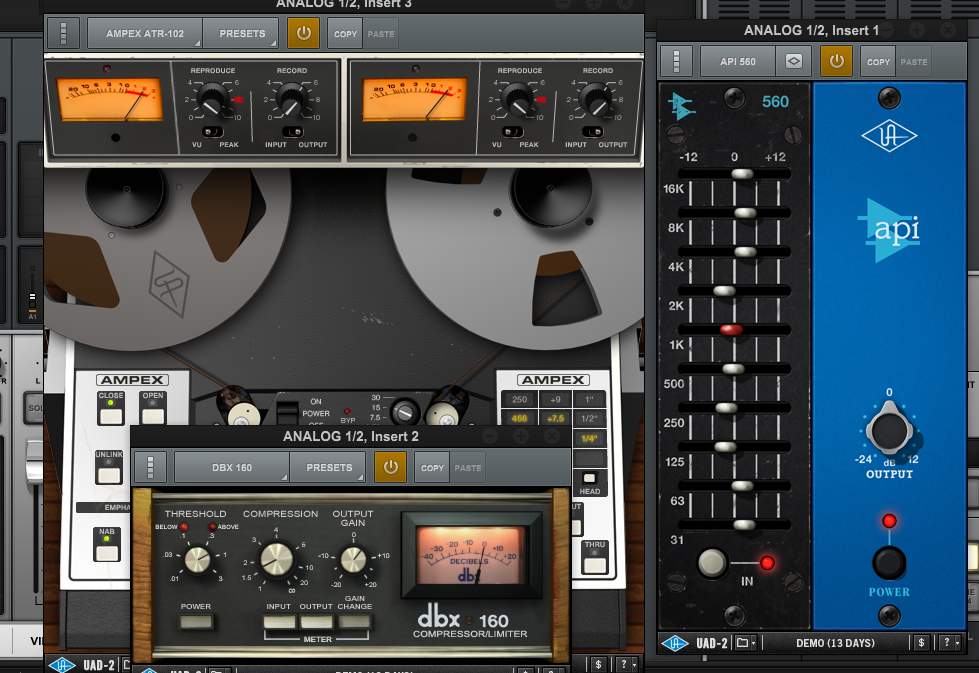Open the Ampex ATR-102 PRESETS dropdown

point(242,33)
